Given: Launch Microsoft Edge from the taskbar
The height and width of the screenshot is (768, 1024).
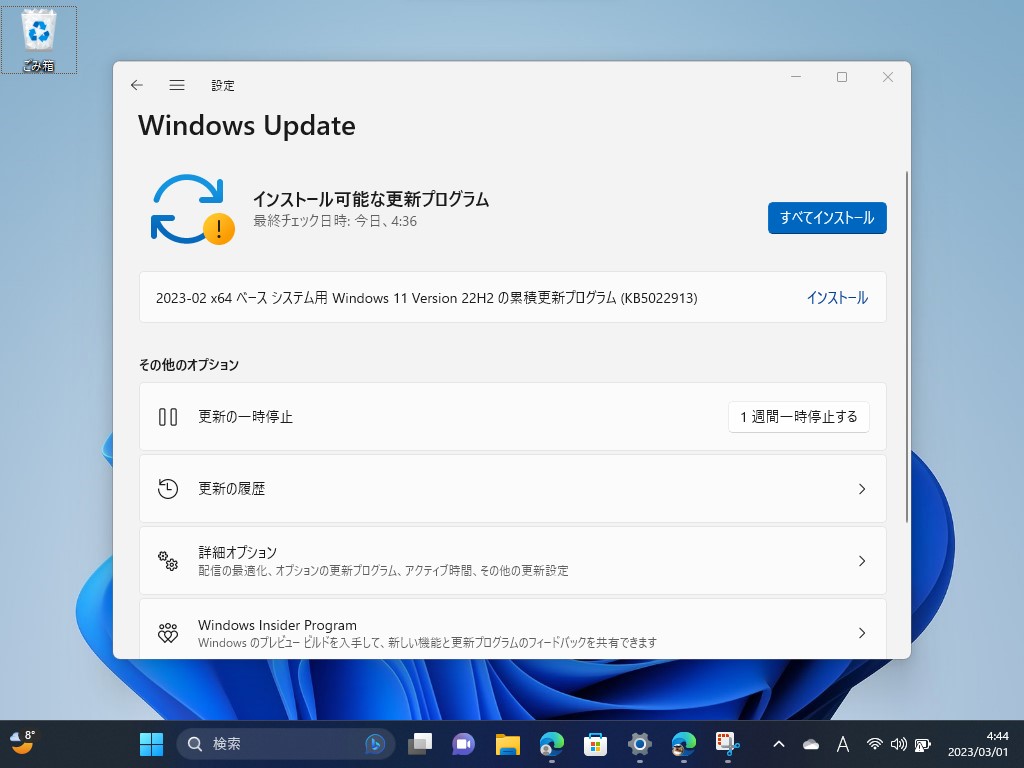Looking at the screenshot, I should tap(550, 744).
